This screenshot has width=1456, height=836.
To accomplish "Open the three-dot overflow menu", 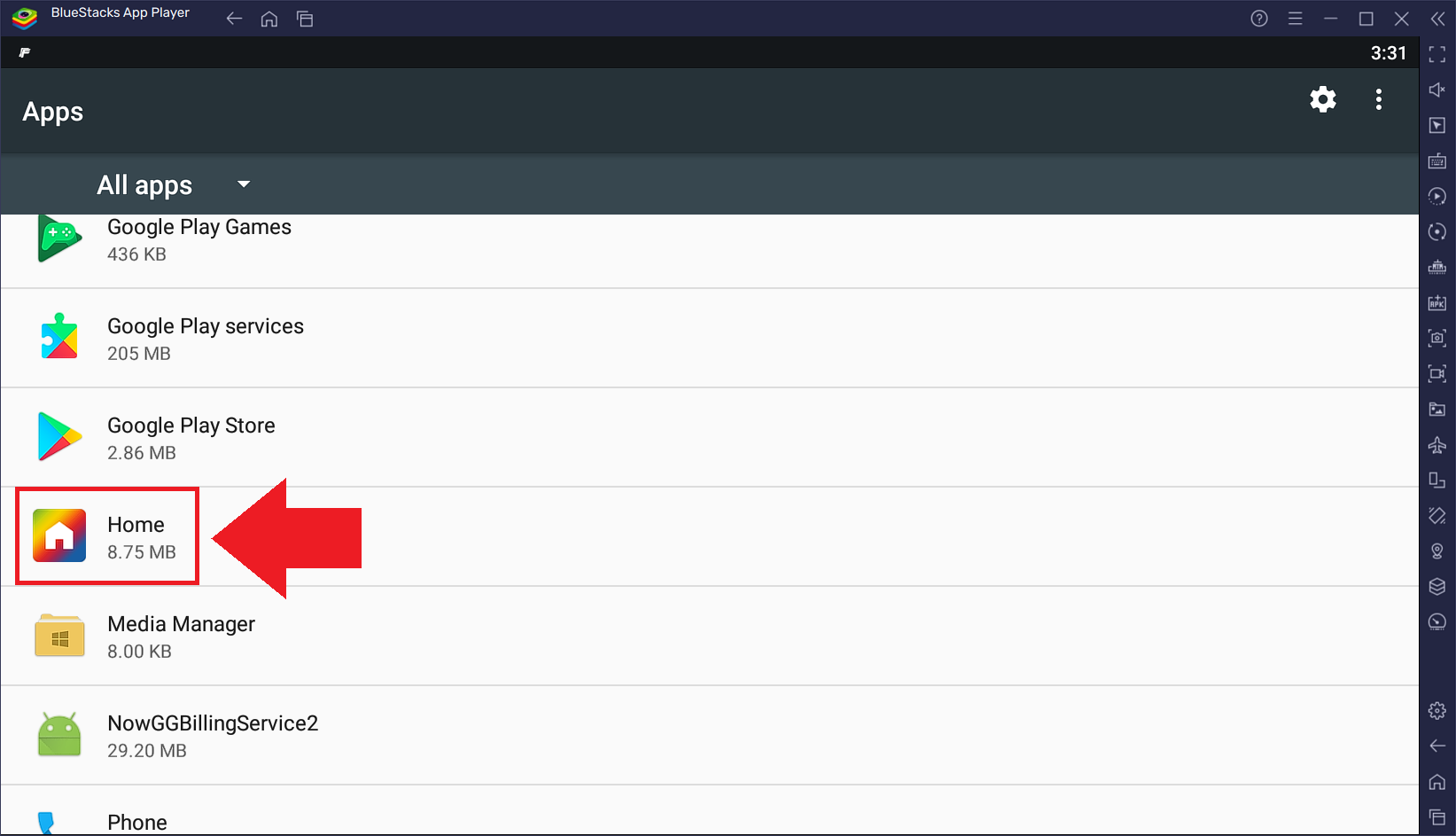I will click(1378, 99).
